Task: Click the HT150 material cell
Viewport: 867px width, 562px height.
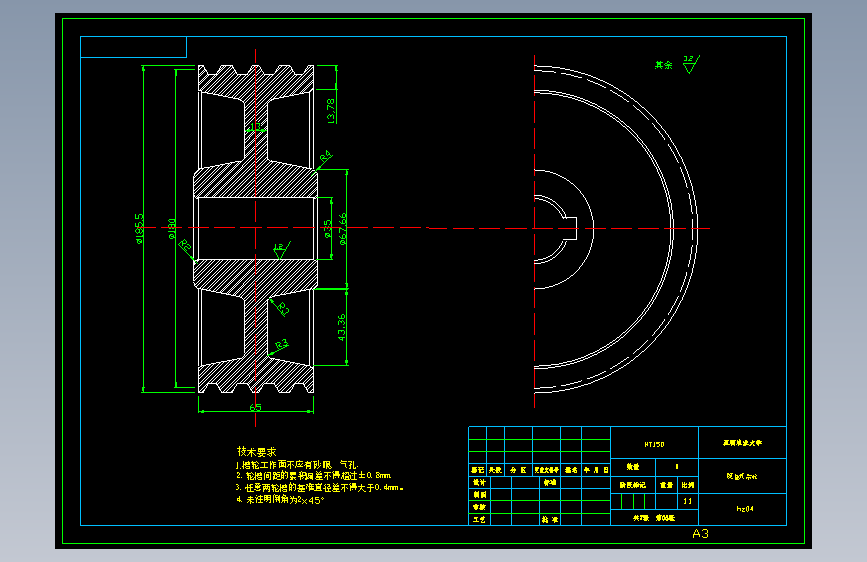Action: coord(654,444)
